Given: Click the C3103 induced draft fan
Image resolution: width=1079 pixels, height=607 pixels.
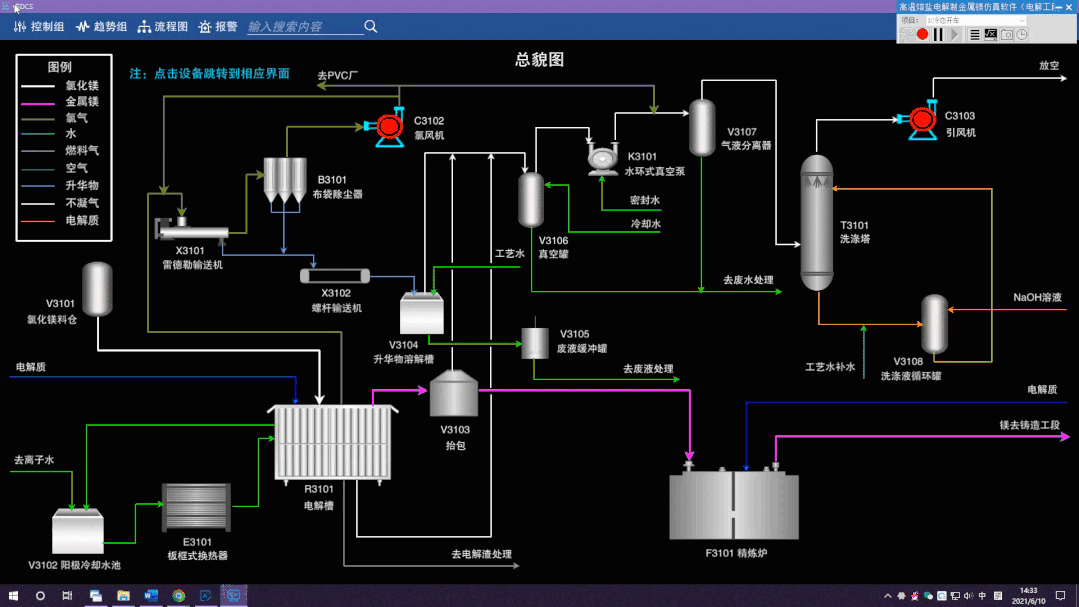Looking at the screenshot, I should [921, 120].
